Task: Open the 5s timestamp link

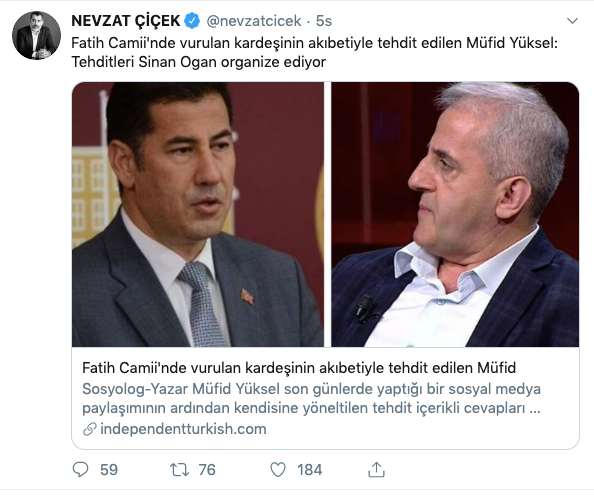Action: 324,21
